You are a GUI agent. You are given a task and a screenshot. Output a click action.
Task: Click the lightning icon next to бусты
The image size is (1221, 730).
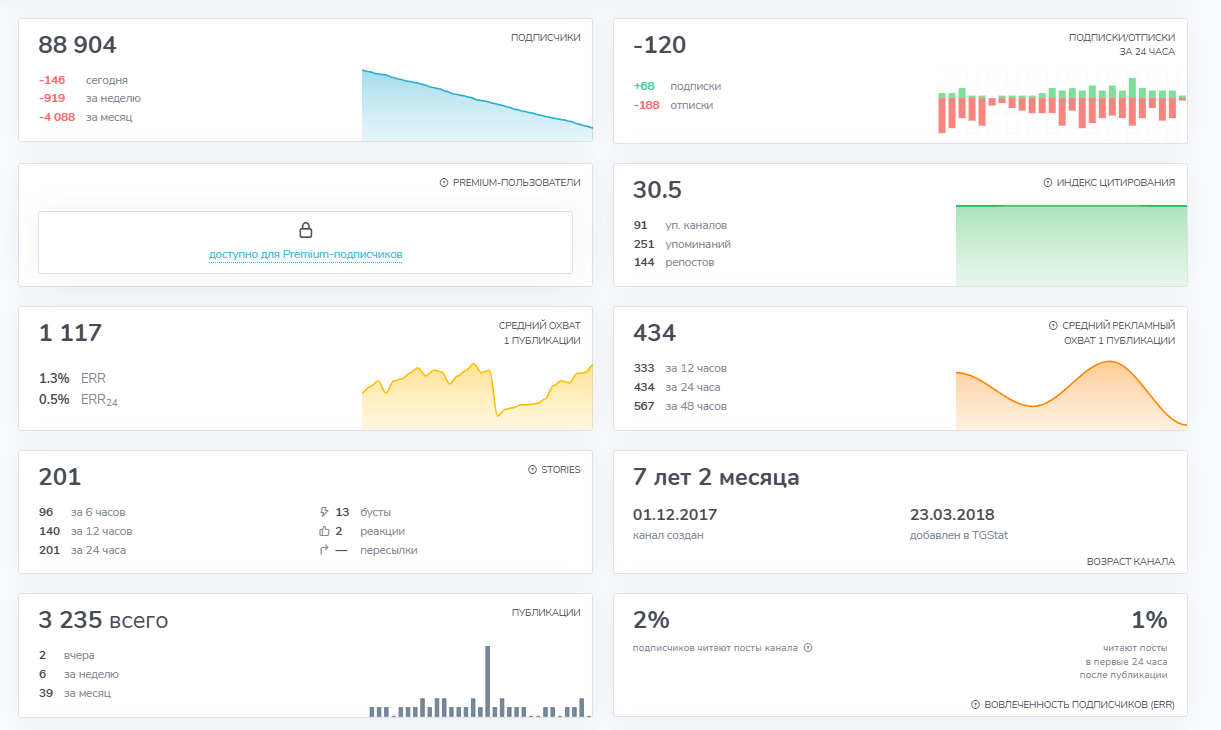[x=324, y=512]
